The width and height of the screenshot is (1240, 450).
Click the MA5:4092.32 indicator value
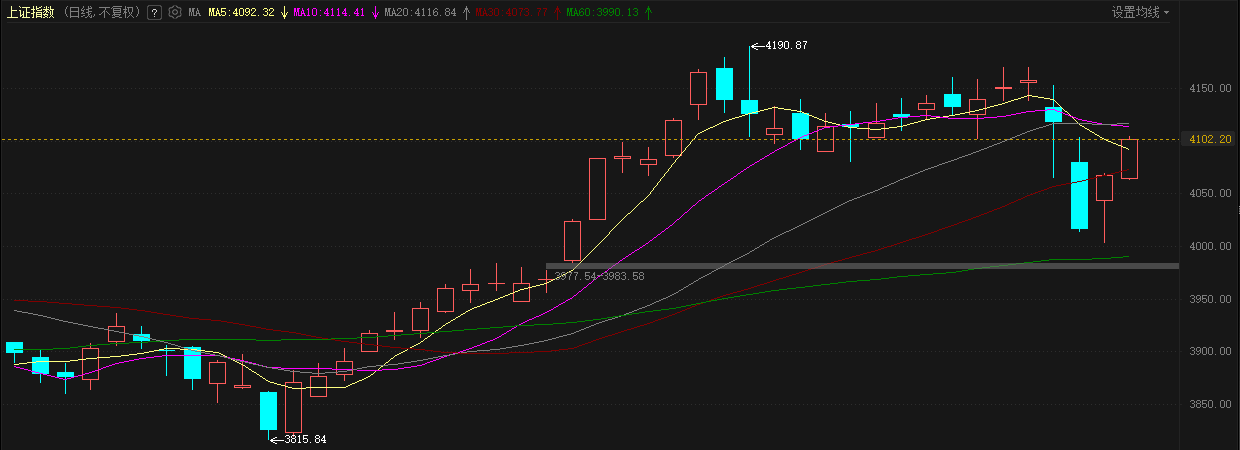click(x=241, y=13)
